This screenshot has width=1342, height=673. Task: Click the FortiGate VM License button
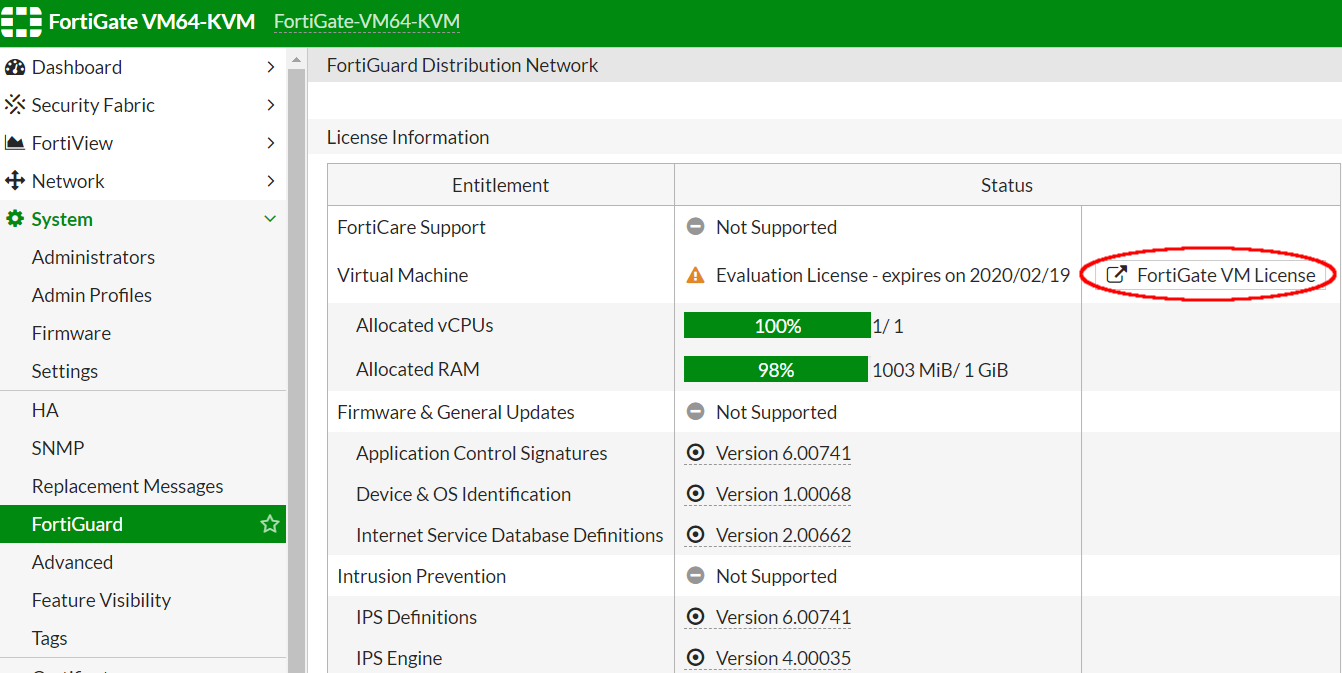tap(1211, 275)
